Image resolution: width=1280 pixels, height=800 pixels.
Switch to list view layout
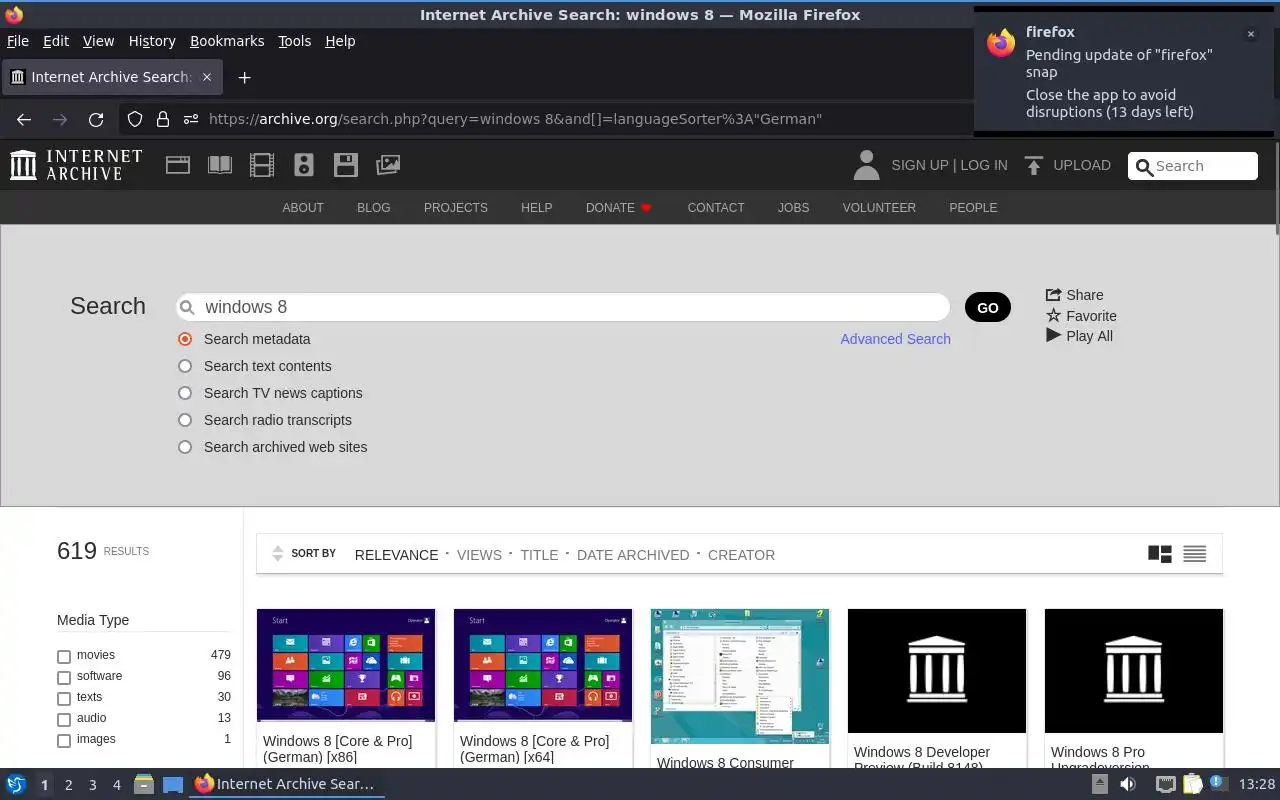(x=1194, y=554)
